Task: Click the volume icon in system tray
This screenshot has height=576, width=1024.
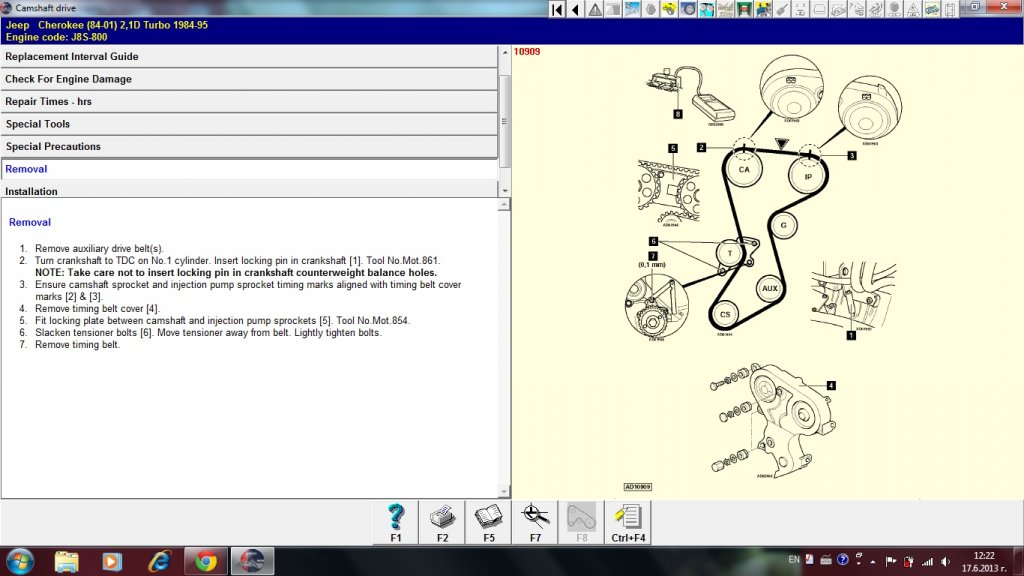Action: tap(945, 561)
